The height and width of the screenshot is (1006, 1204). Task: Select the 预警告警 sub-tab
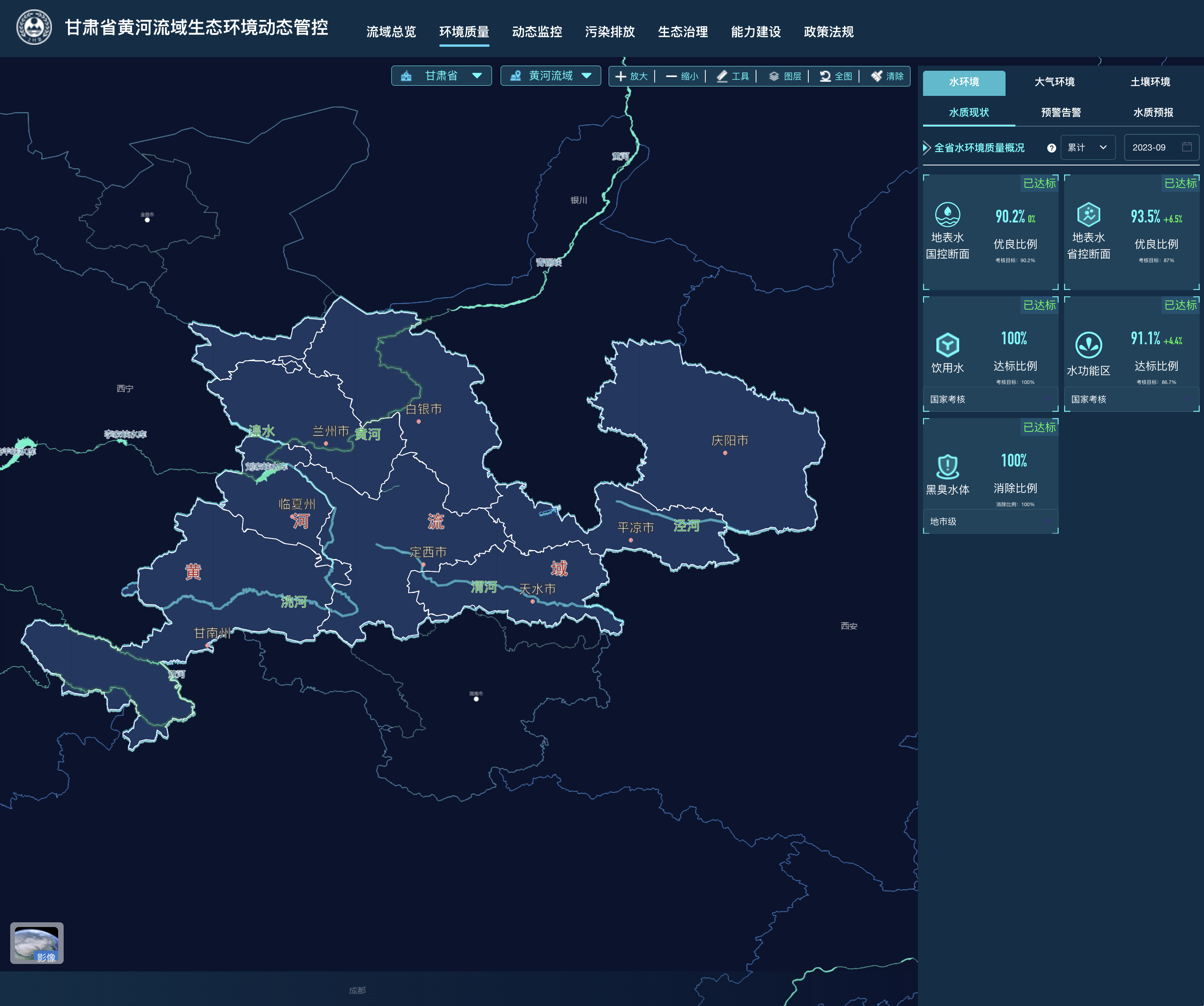coord(1061,112)
